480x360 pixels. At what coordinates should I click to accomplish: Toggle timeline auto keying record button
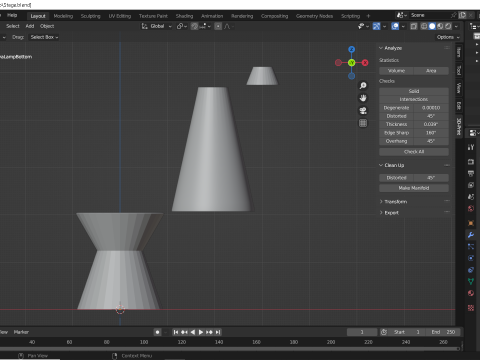[157, 332]
